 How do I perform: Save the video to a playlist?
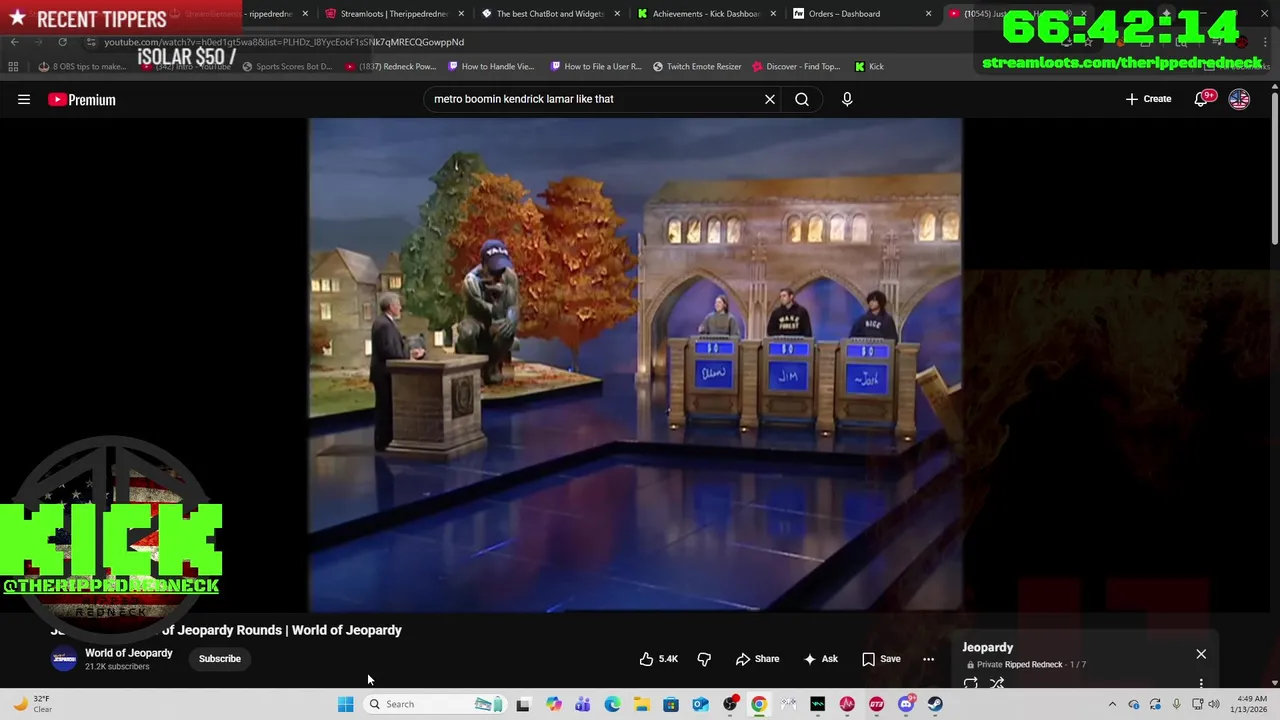[881, 659]
